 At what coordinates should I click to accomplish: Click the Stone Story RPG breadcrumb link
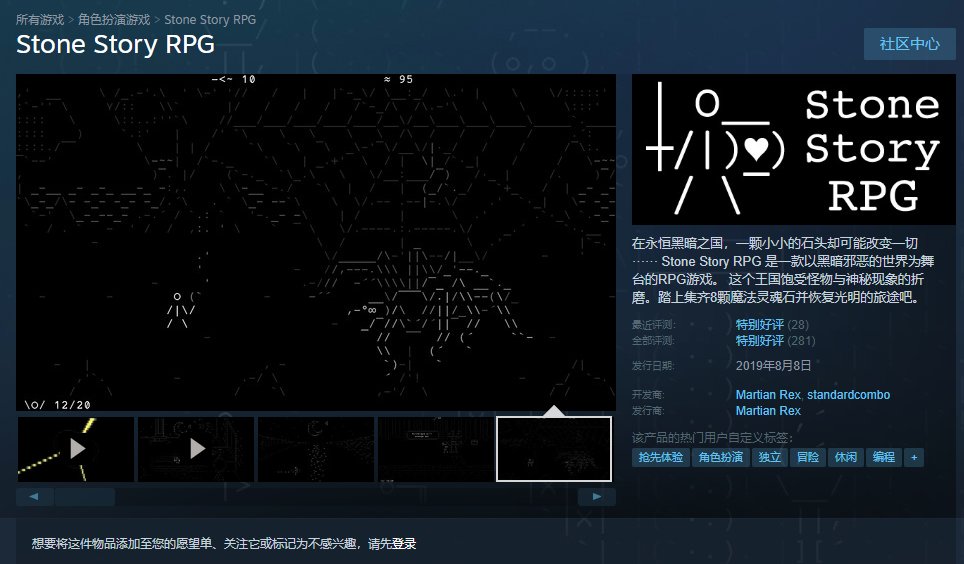(210, 20)
